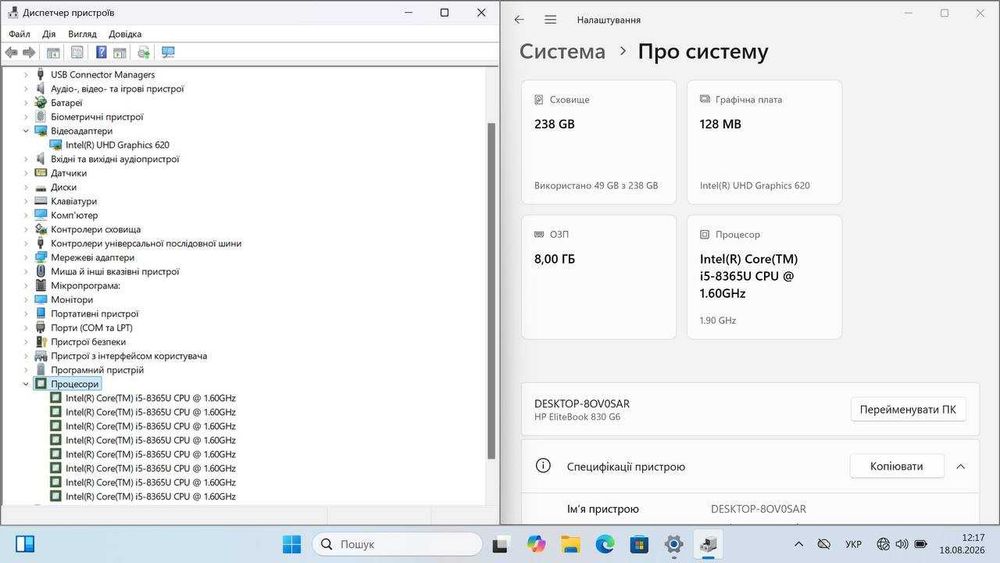Image resolution: width=1000 pixels, height=563 pixels.
Task: Select the Intel(R) UHD Graphics 620 device
Action: tap(117, 145)
